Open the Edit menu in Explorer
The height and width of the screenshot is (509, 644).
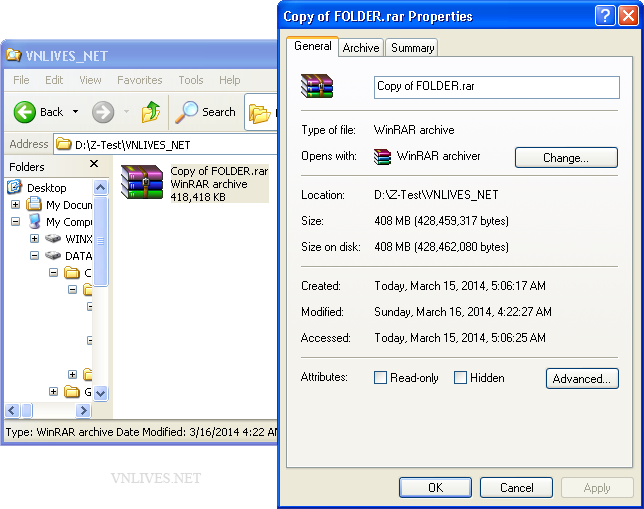coord(54,80)
